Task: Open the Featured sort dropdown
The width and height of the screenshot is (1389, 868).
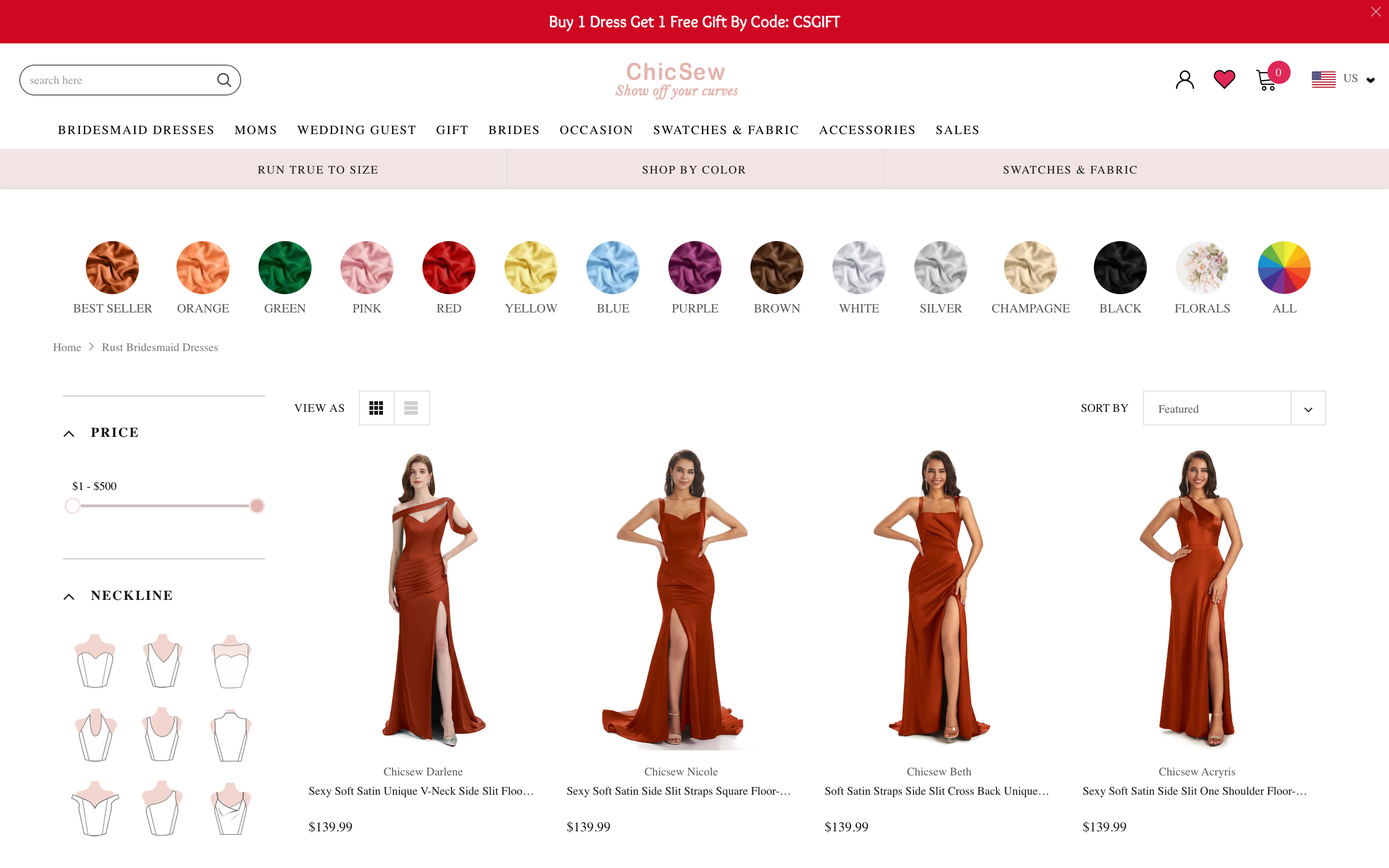Action: pos(1234,408)
